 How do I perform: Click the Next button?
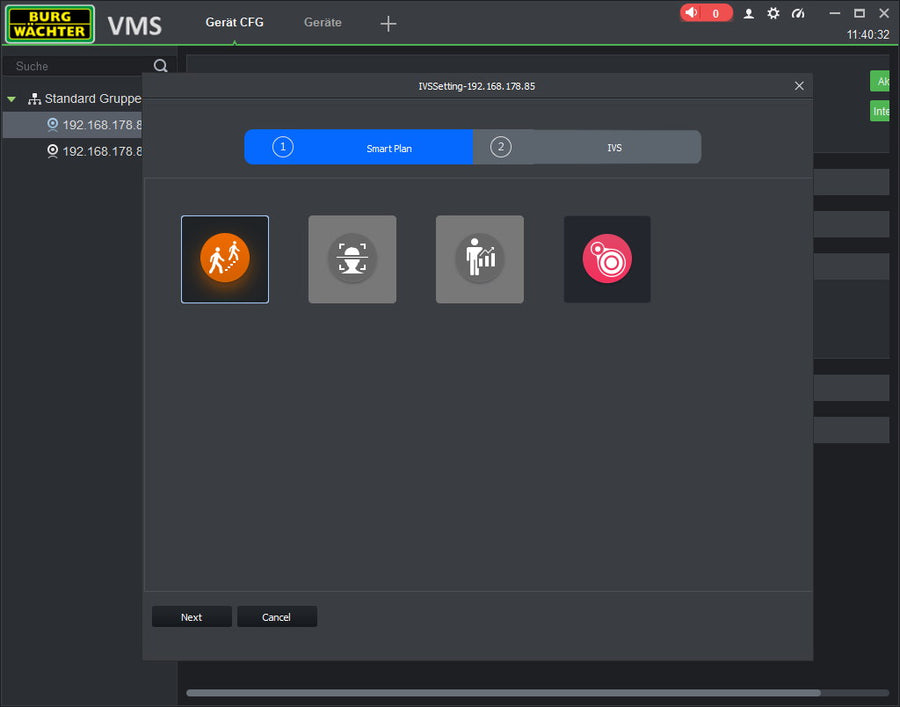191,617
